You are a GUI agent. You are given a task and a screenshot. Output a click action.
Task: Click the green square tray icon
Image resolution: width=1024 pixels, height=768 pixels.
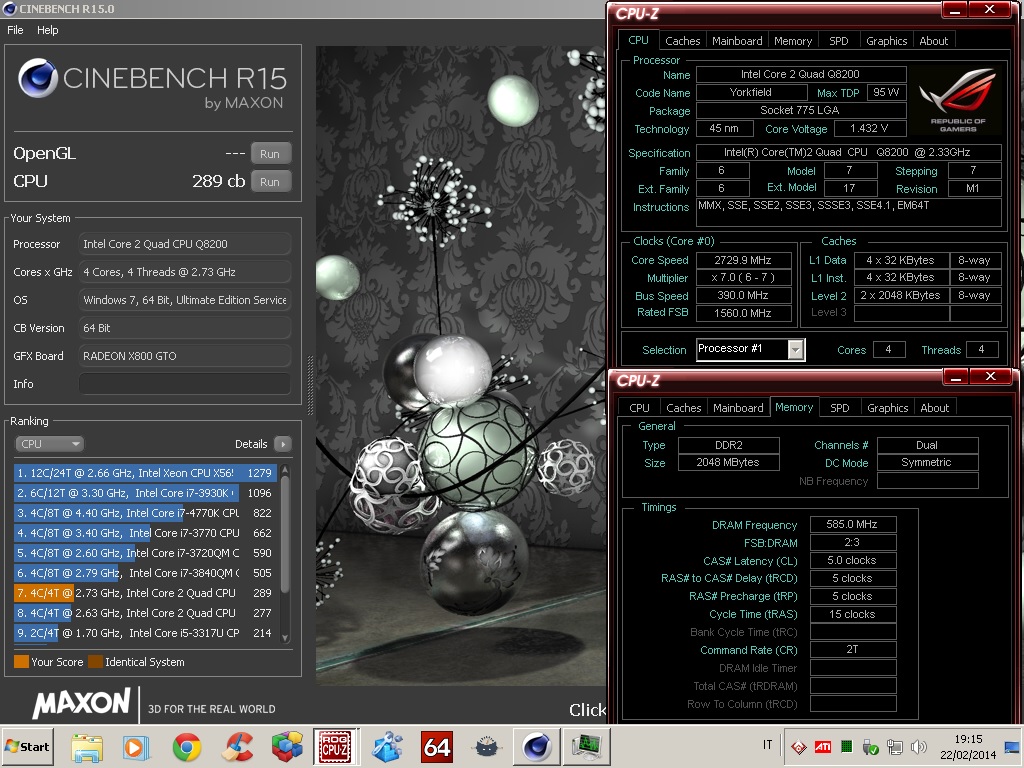pyautogui.click(x=846, y=746)
